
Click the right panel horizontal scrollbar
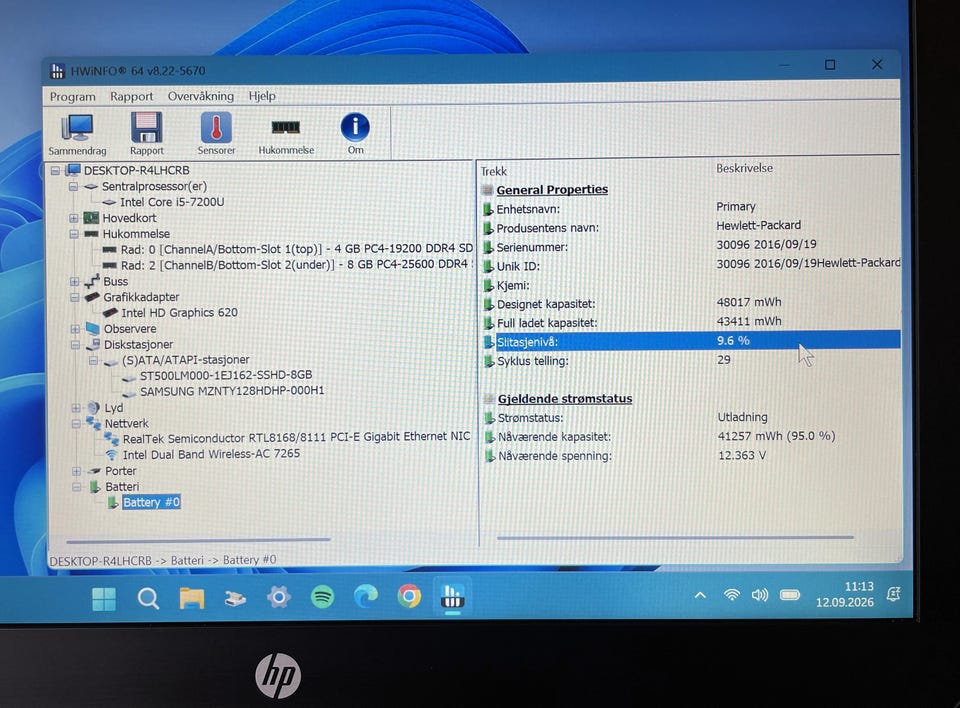click(x=675, y=538)
